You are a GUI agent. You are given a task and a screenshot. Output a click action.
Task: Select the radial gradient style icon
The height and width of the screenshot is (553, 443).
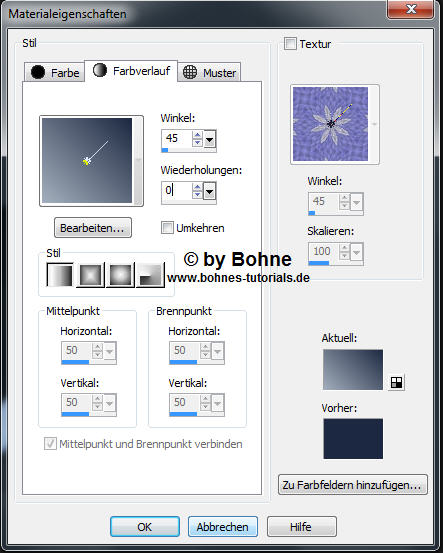pyautogui.click(x=150, y=275)
